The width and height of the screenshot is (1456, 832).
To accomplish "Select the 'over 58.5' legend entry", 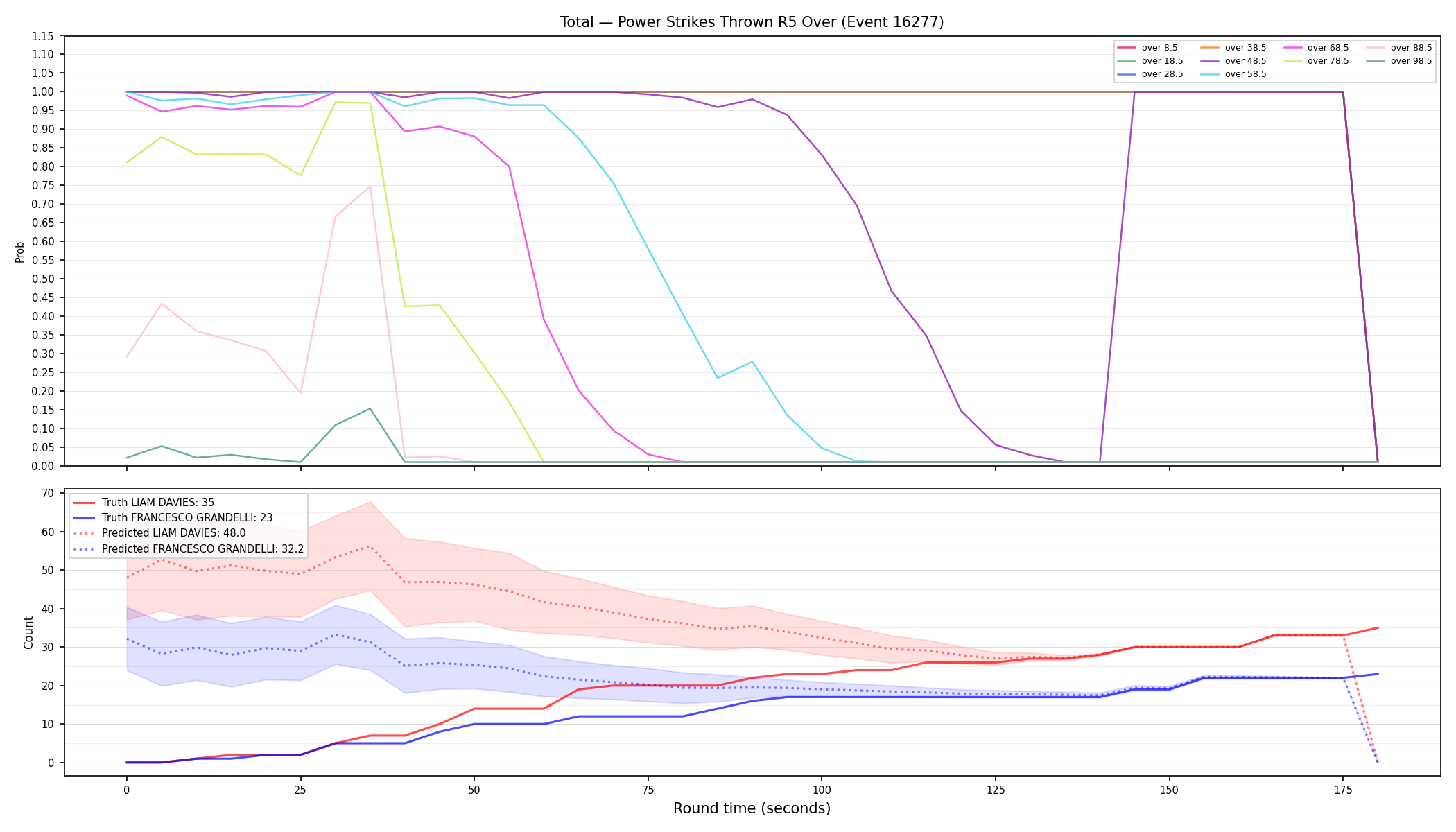I will click(1233, 74).
